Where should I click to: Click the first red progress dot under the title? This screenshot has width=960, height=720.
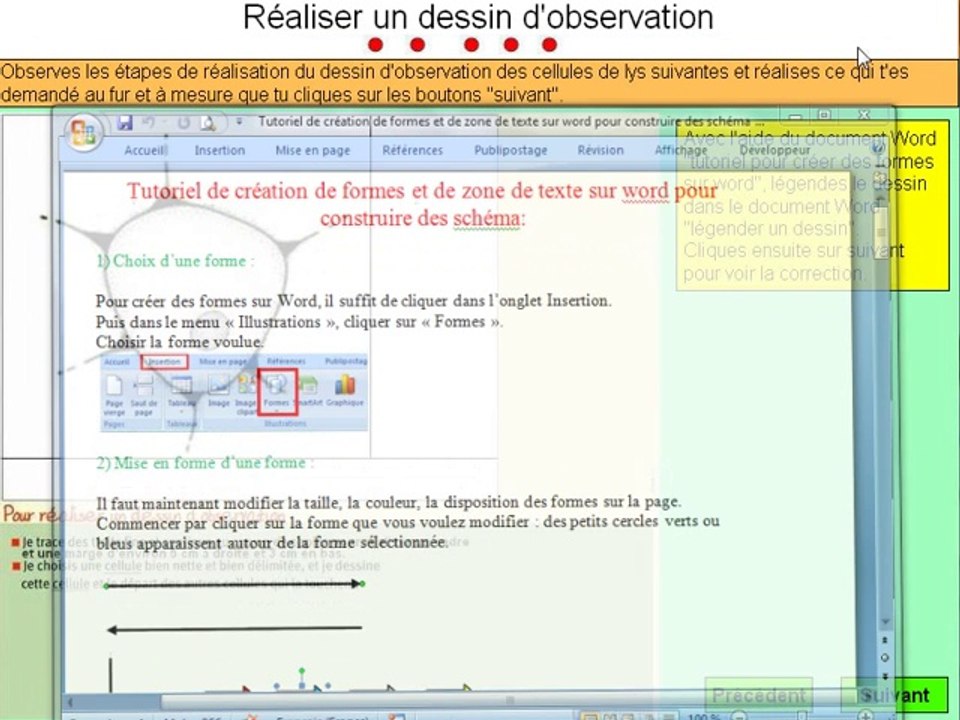[x=376, y=45]
